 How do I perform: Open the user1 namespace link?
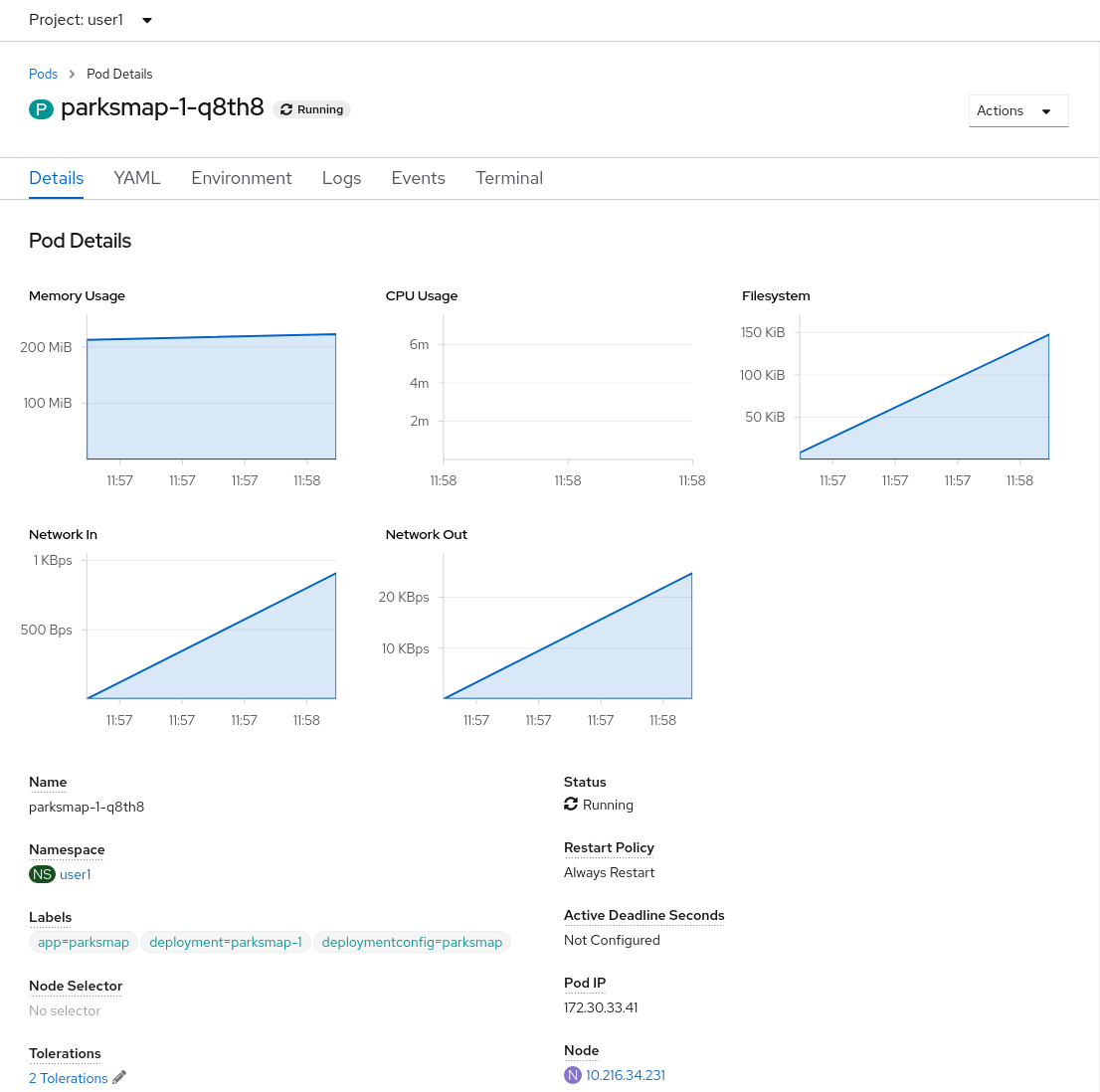76,874
